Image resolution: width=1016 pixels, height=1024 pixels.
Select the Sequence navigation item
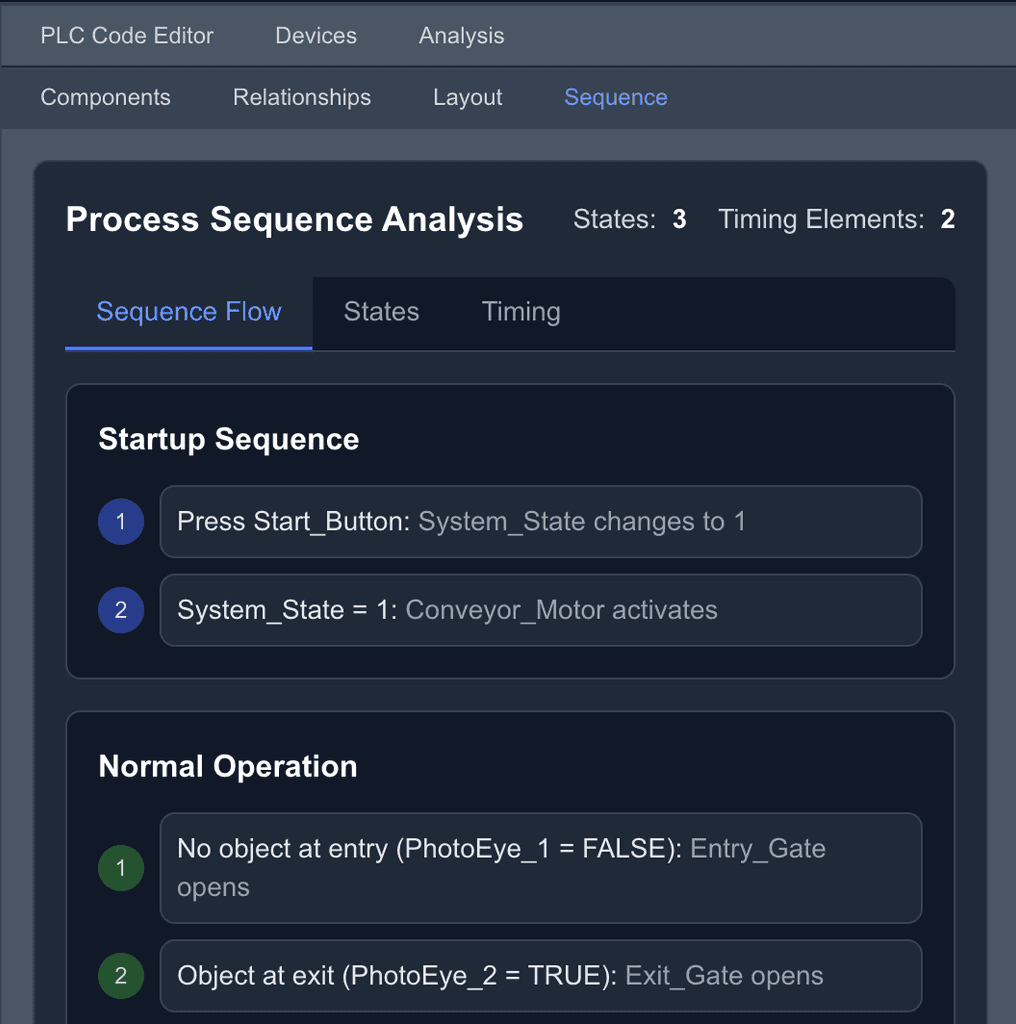615,97
